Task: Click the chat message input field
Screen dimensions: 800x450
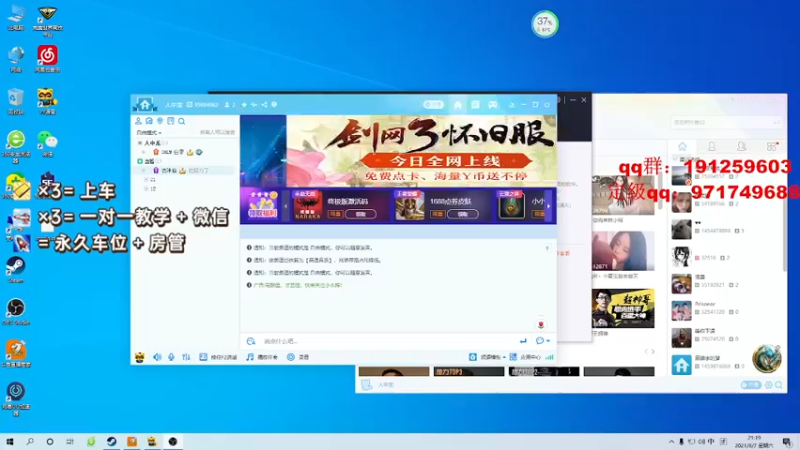Action: click(388, 341)
